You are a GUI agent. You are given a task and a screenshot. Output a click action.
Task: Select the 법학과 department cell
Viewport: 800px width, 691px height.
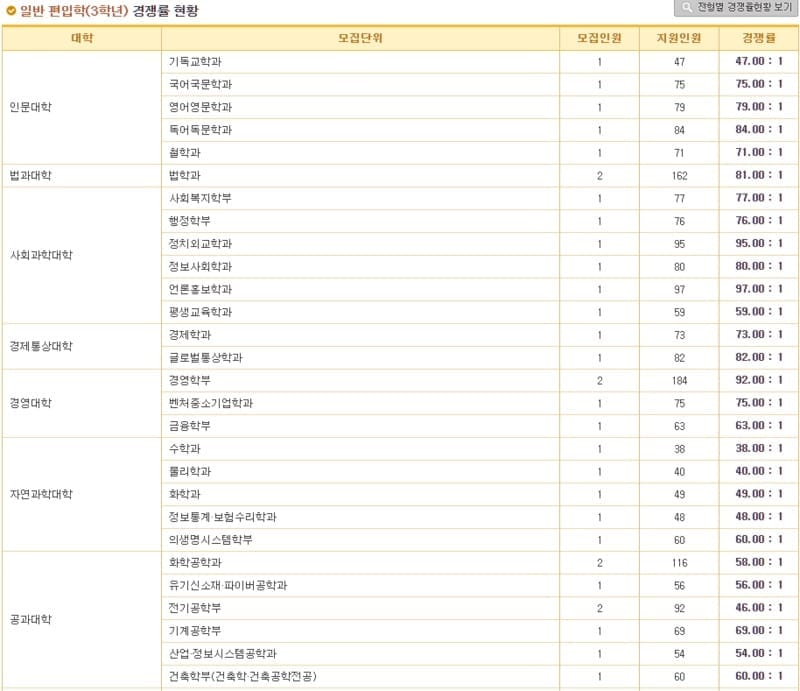[x=360, y=176]
